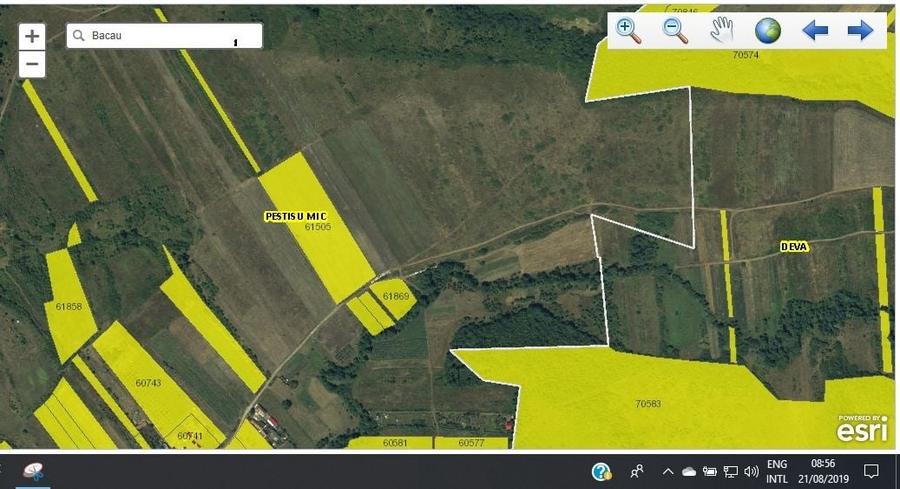This screenshot has height=489, width=900.
Task: Expand hidden system tray icons chevron
Action: (668, 472)
